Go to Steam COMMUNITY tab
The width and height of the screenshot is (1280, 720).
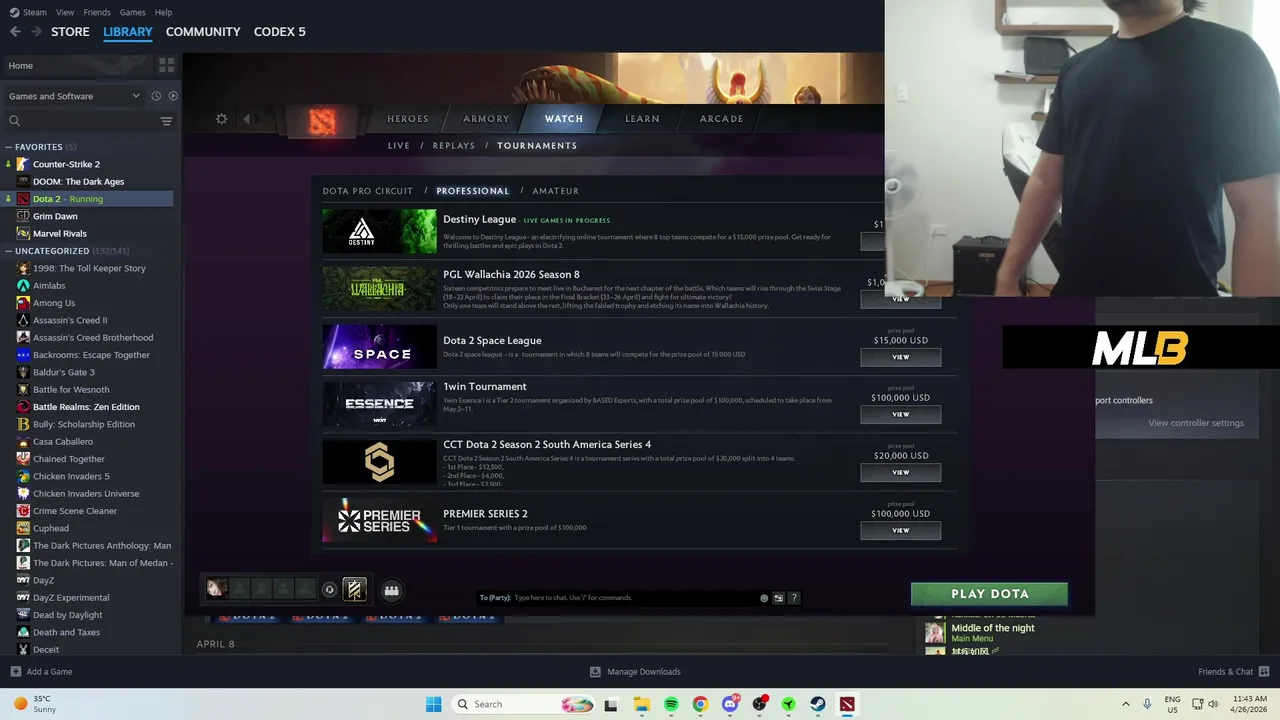tap(203, 32)
